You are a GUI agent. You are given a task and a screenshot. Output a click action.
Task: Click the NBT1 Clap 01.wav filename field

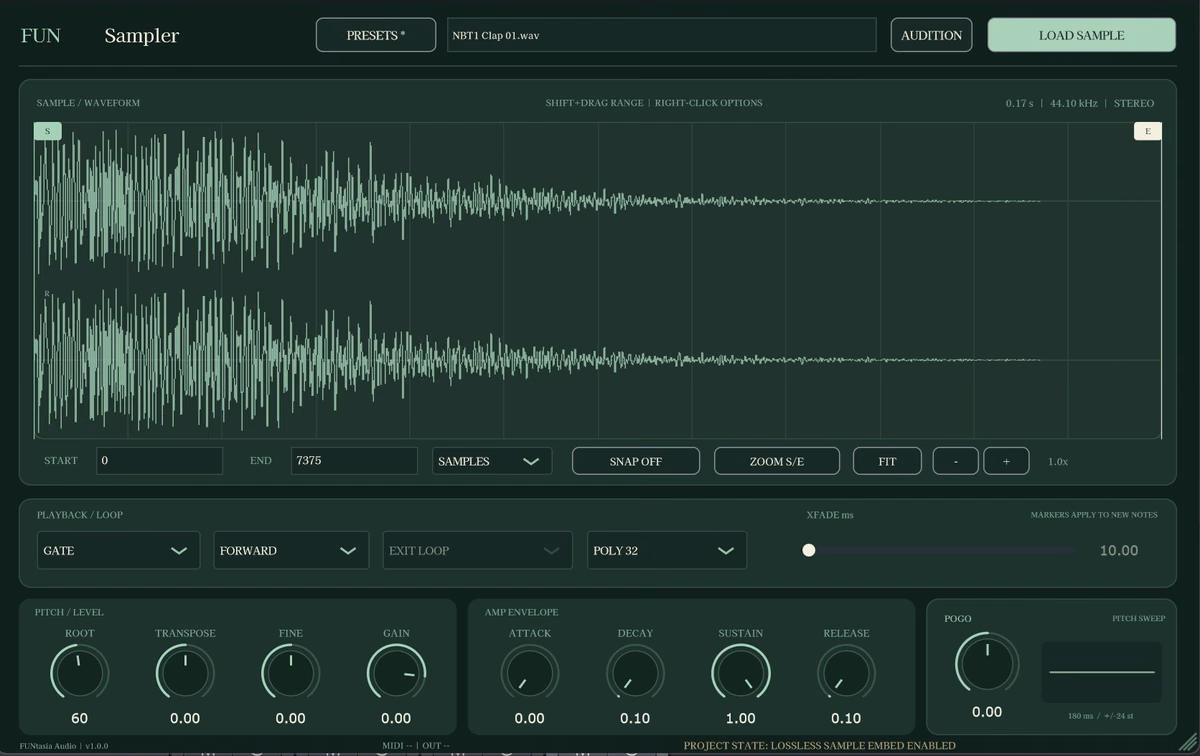coord(661,35)
